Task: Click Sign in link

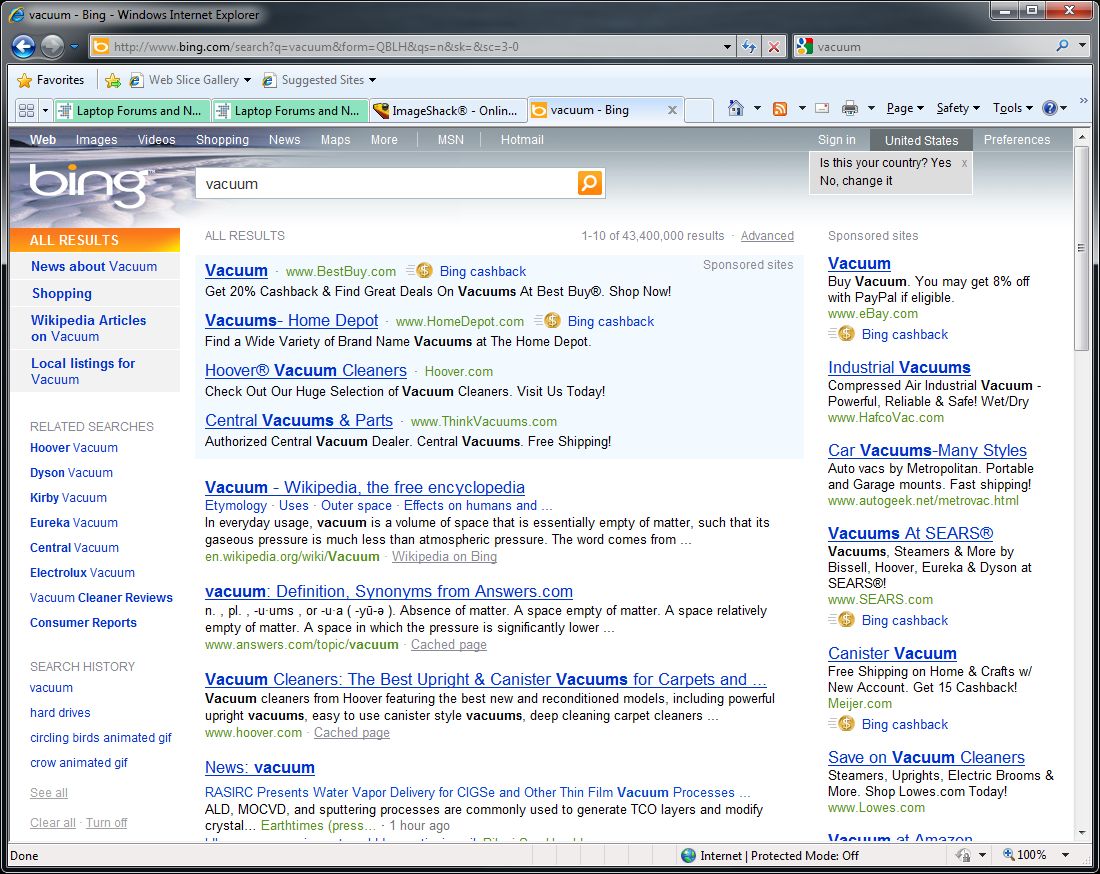Action: click(836, 140)
